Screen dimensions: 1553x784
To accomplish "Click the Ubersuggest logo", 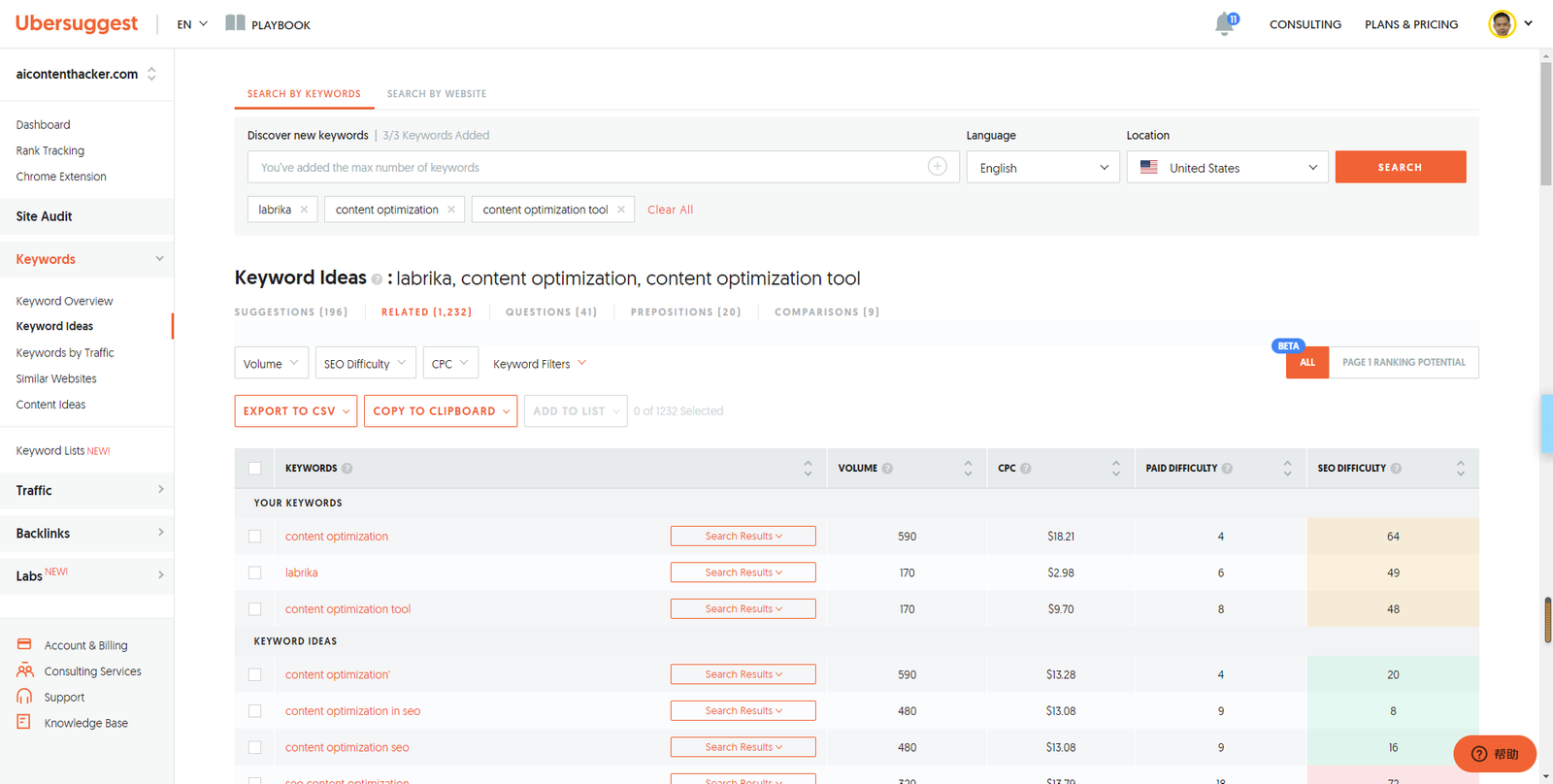I will point(77,23).
